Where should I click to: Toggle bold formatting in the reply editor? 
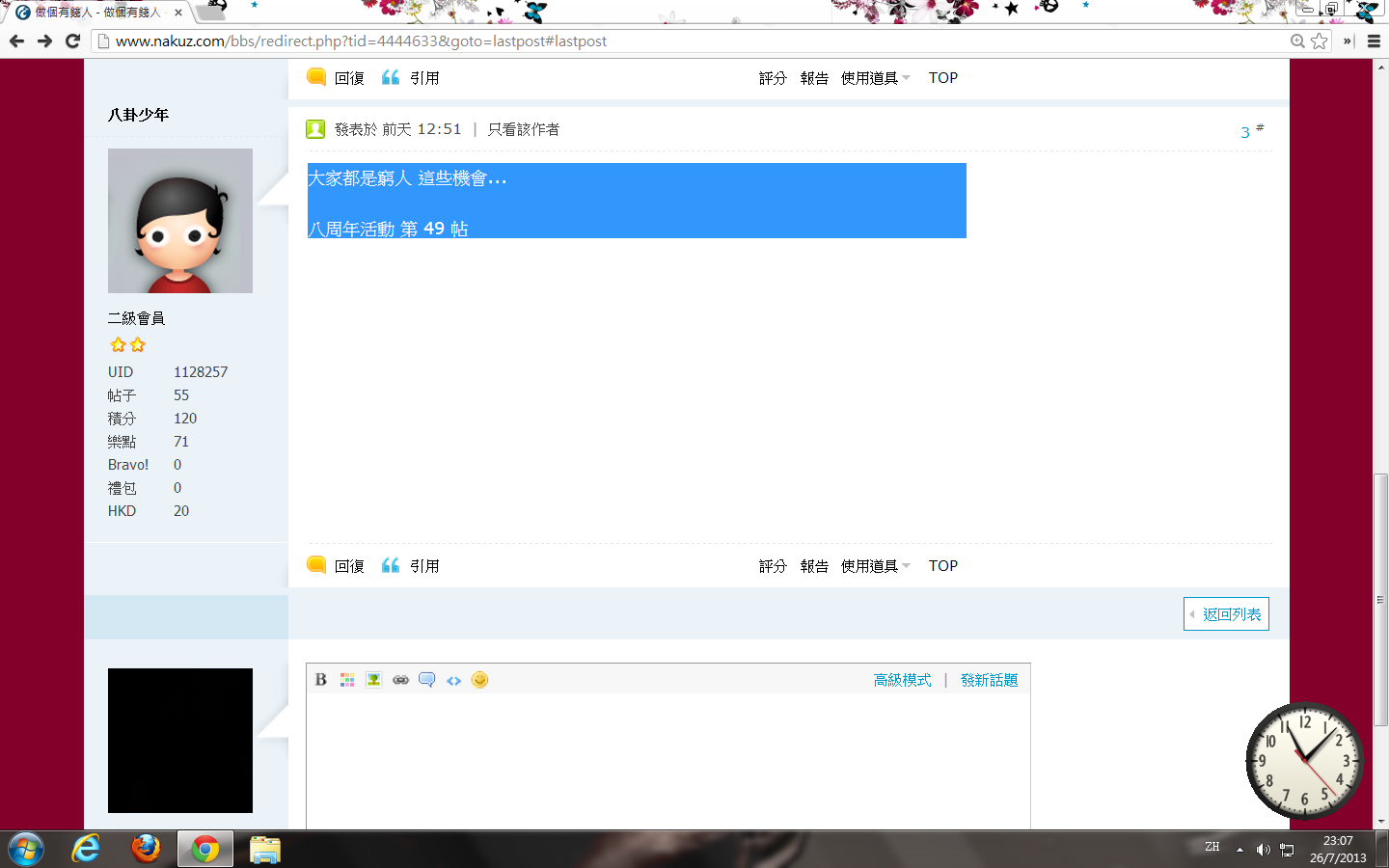tap(321, 680)
